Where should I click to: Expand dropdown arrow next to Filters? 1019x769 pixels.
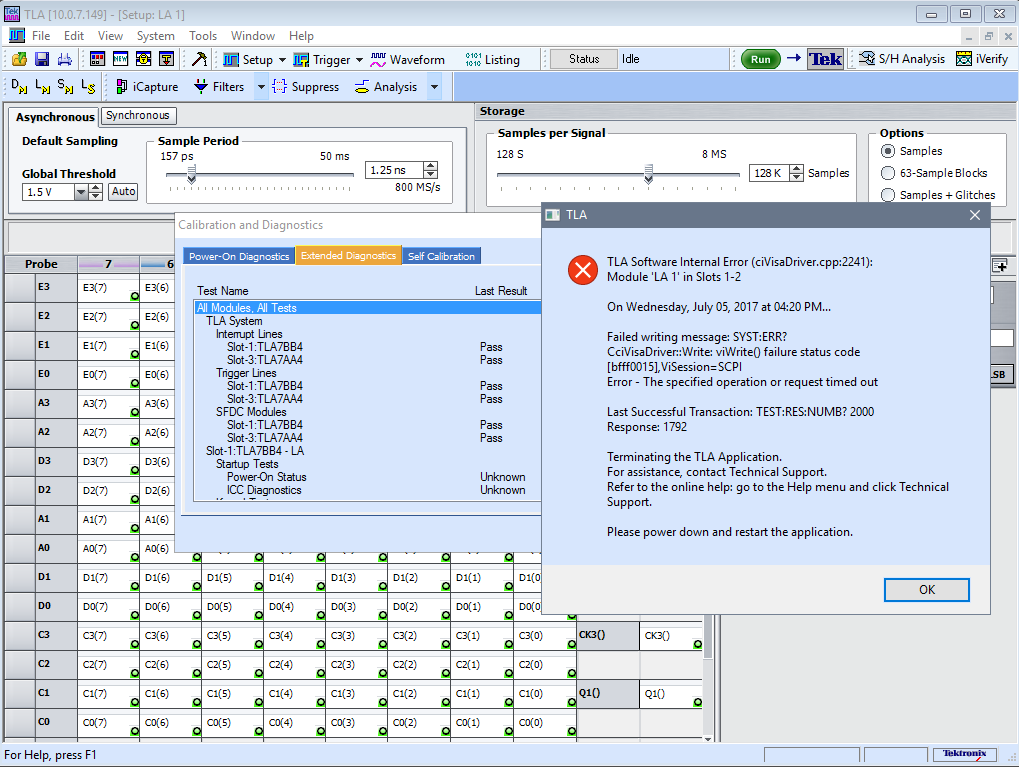(261, 86)
